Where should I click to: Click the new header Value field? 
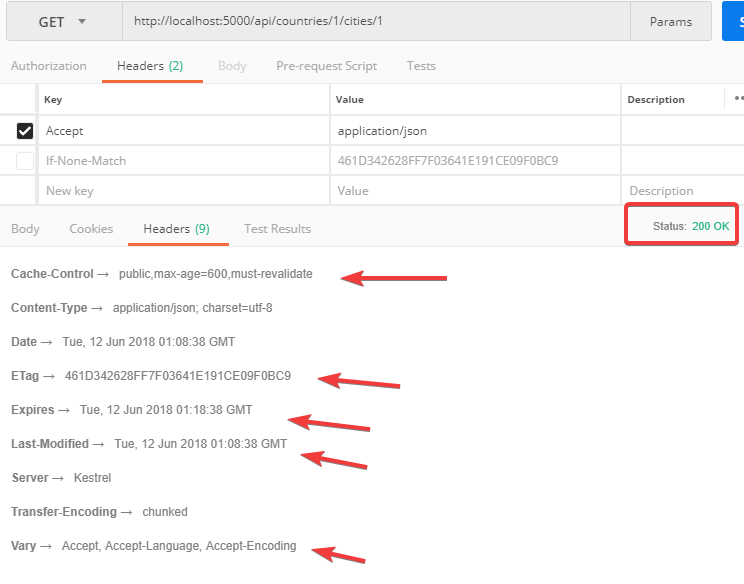(x=475, y=191)
